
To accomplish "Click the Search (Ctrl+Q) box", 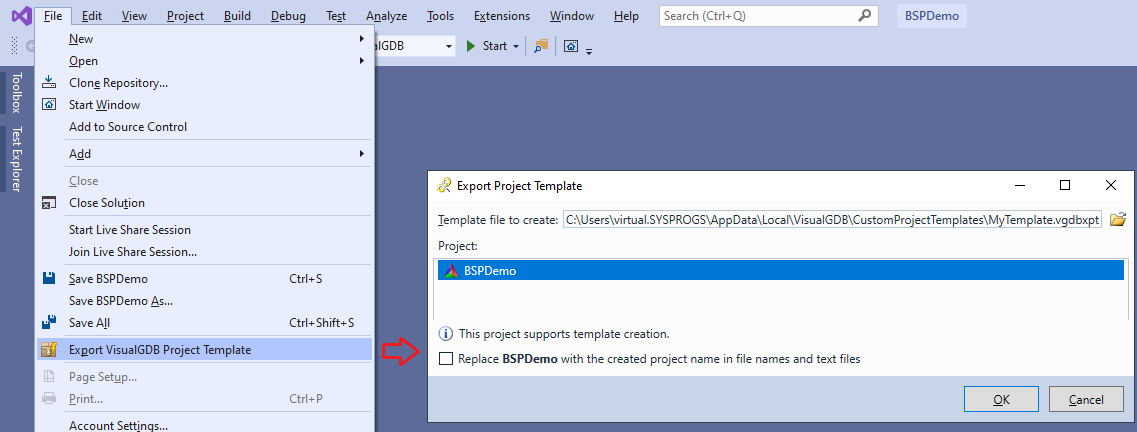I will [x=768, y=15].
